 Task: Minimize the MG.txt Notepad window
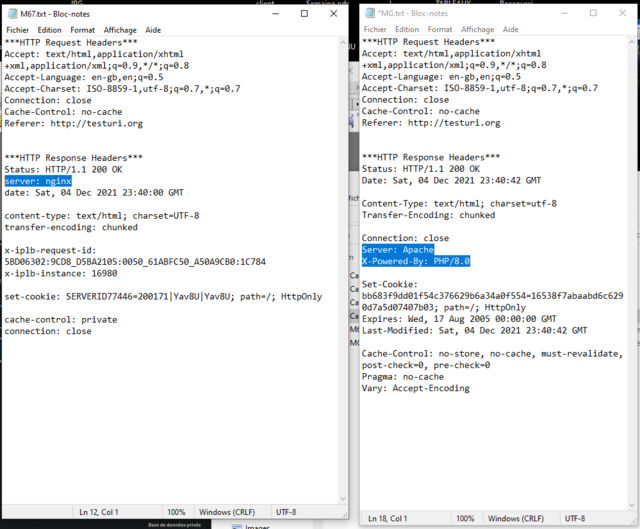[x=564, y=13]
